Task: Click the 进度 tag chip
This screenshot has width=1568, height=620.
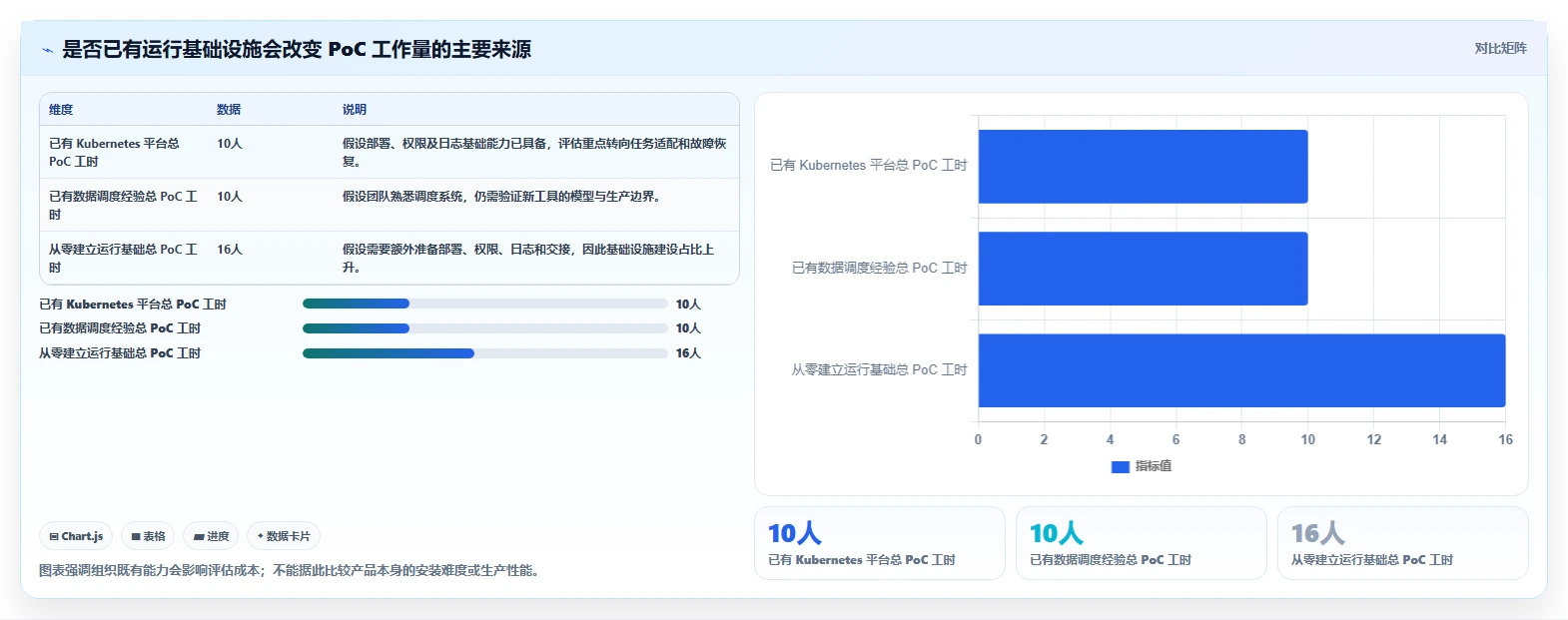Action: [x=211, y=536]
